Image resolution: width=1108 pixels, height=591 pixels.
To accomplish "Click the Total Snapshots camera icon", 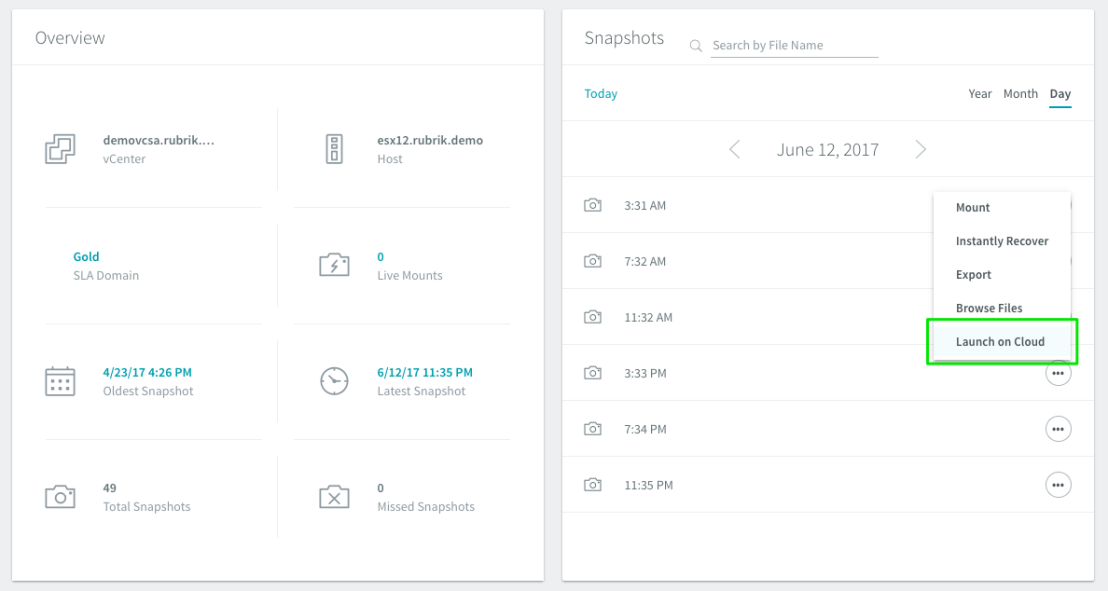I will coord(60,497).
